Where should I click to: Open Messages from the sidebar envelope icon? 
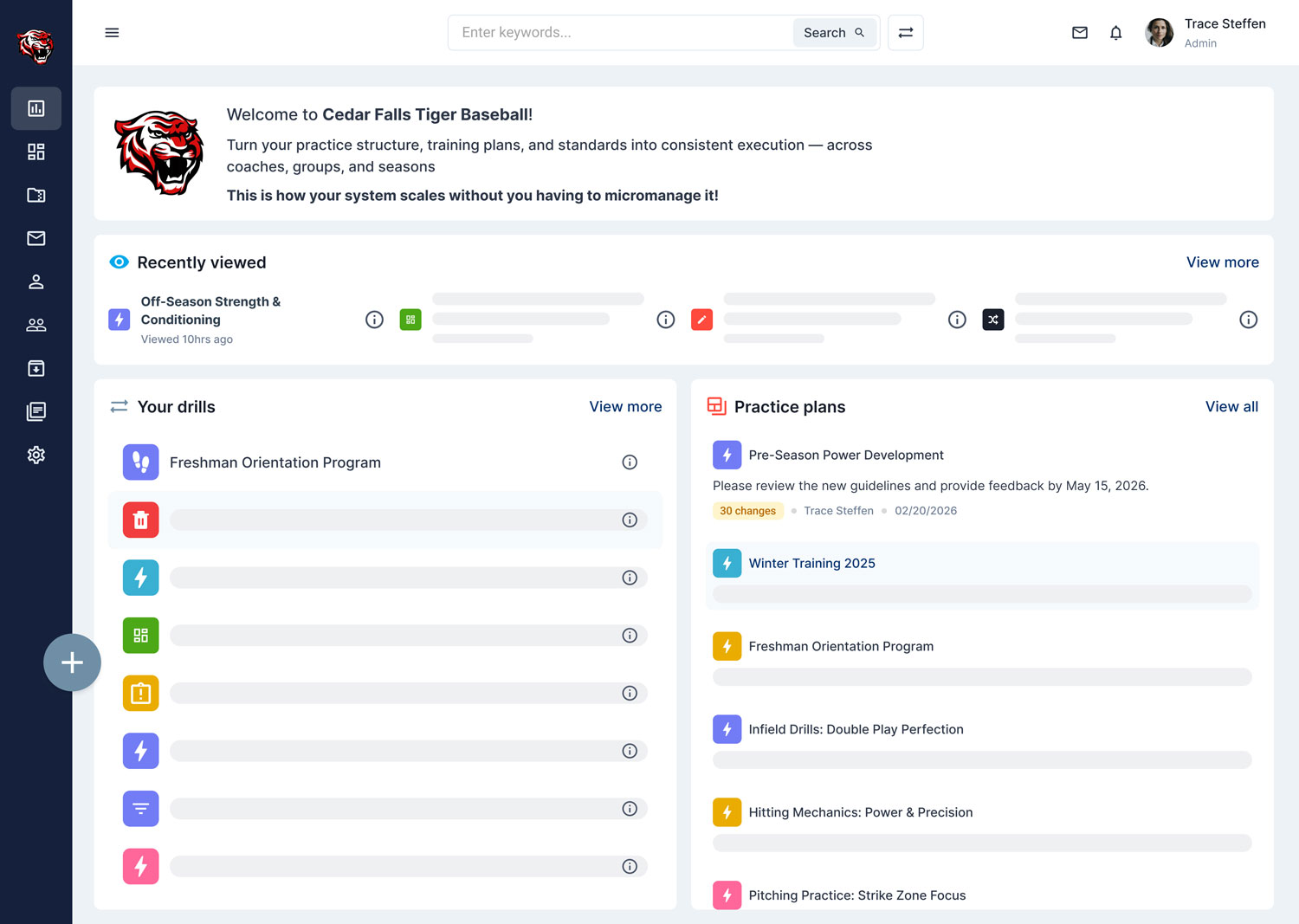click(x=36, y=238)
